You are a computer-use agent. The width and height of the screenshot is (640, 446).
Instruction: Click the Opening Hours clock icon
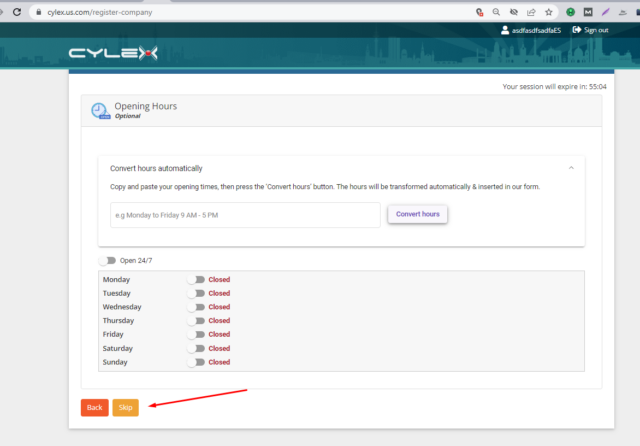coord(99,110)
